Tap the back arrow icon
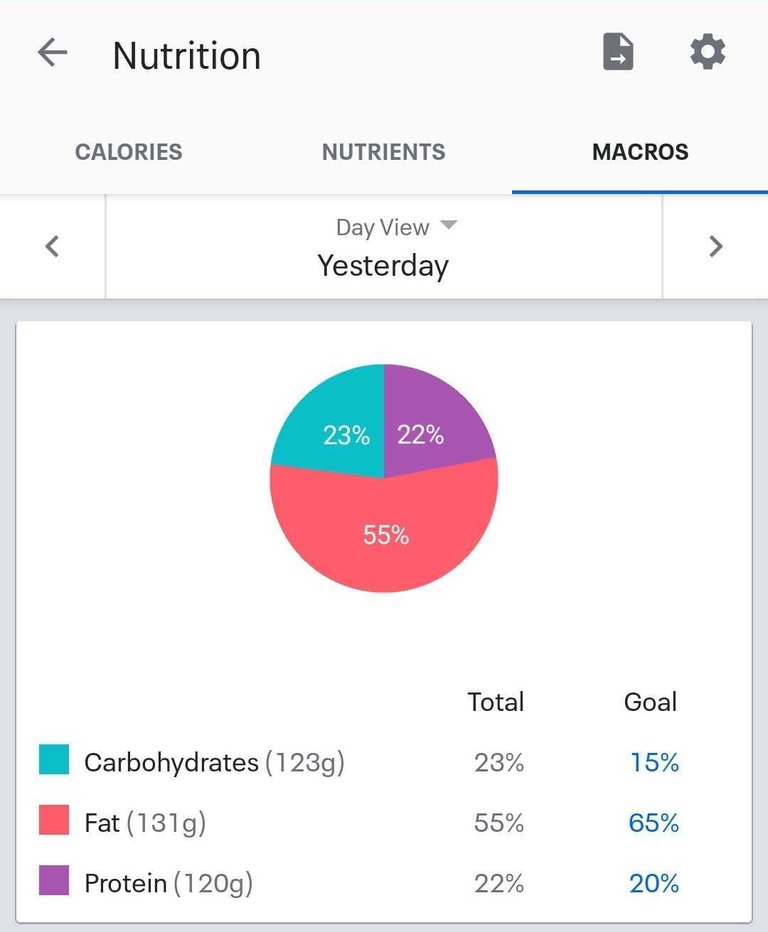The width and height of the screenshot is (768, 932). pyautogui.click(x=52, y=53)
